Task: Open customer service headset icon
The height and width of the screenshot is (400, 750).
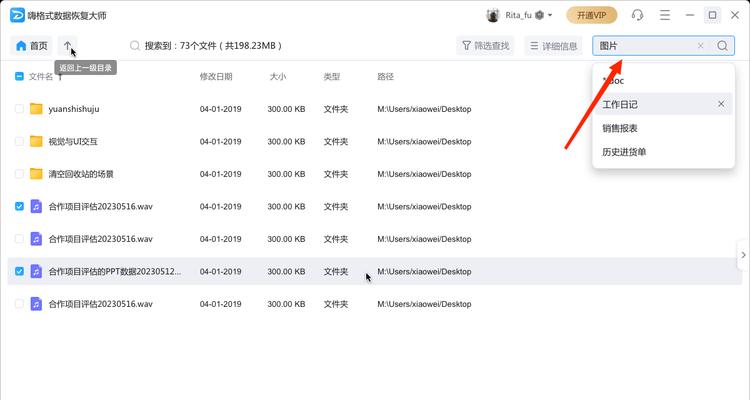Action: pyautogui.click(x=637, y=15)
